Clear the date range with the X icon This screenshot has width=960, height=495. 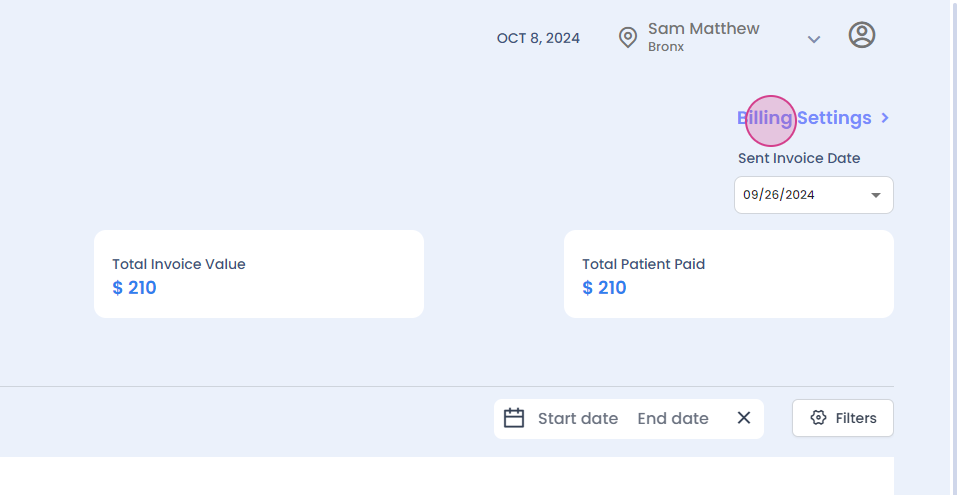(x=743, y=418)
